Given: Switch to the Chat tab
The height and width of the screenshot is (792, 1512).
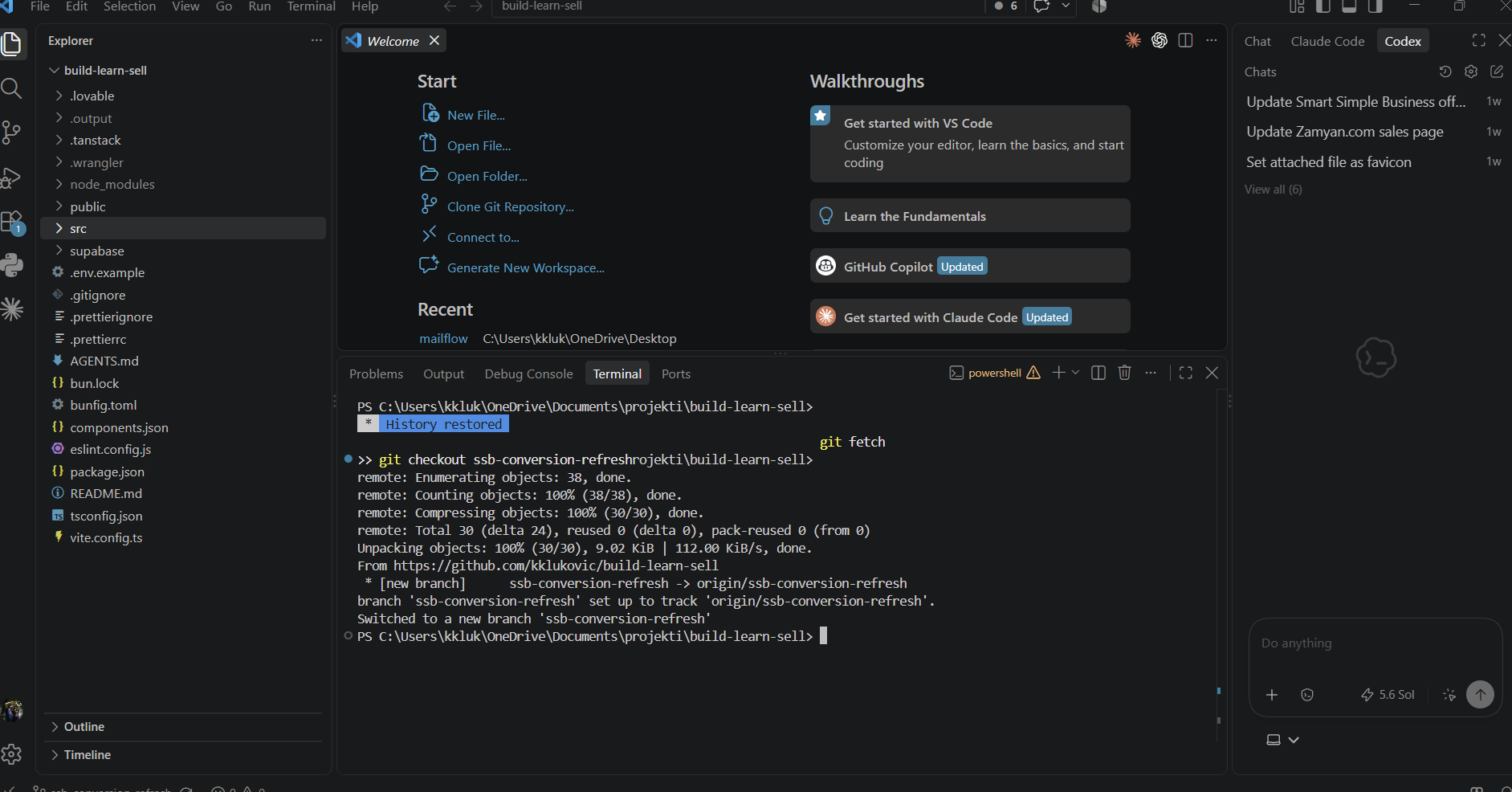Looking at the screenshot, I should click(x=1257, y=41).
